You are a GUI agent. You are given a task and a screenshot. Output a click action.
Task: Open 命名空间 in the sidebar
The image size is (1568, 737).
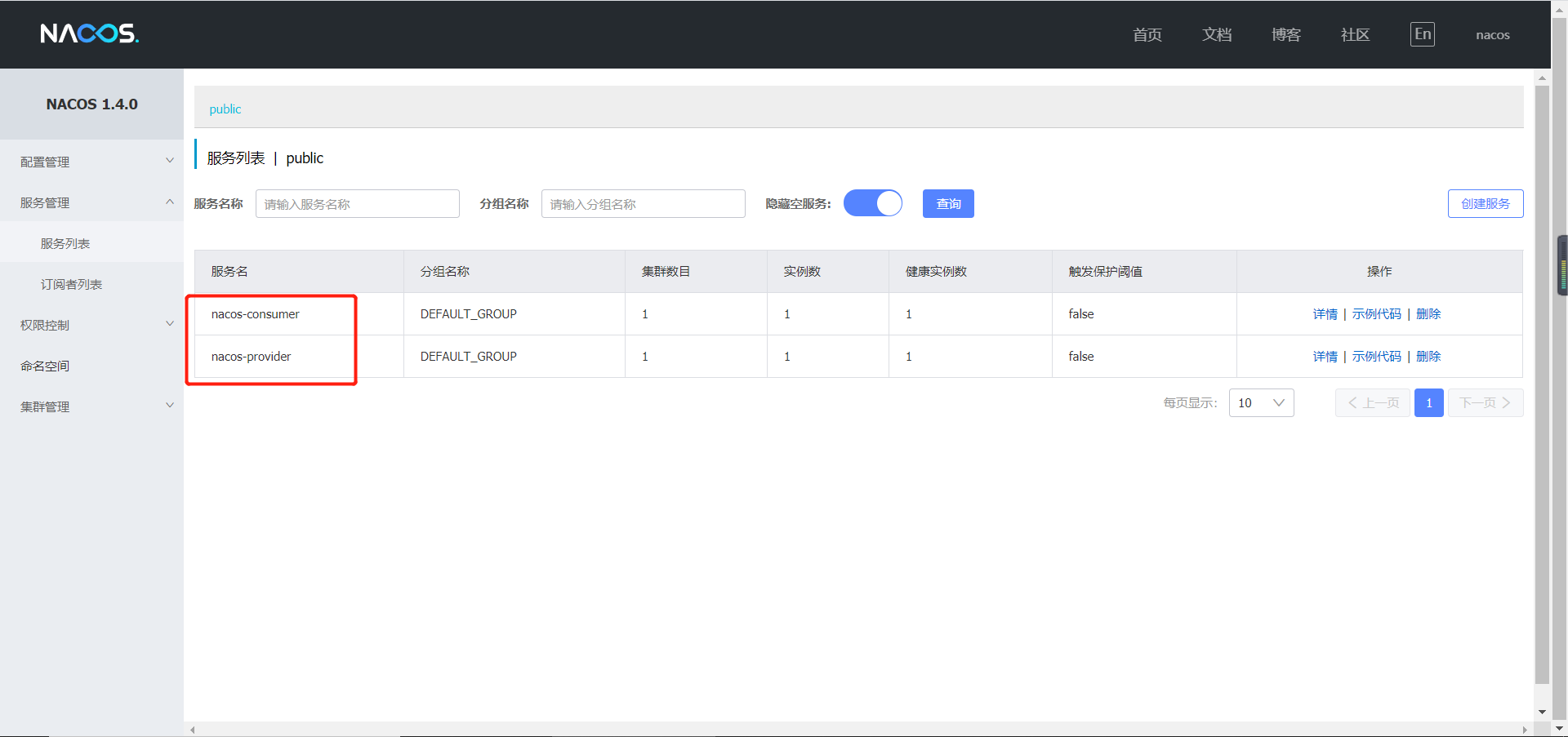click(45, 366)
